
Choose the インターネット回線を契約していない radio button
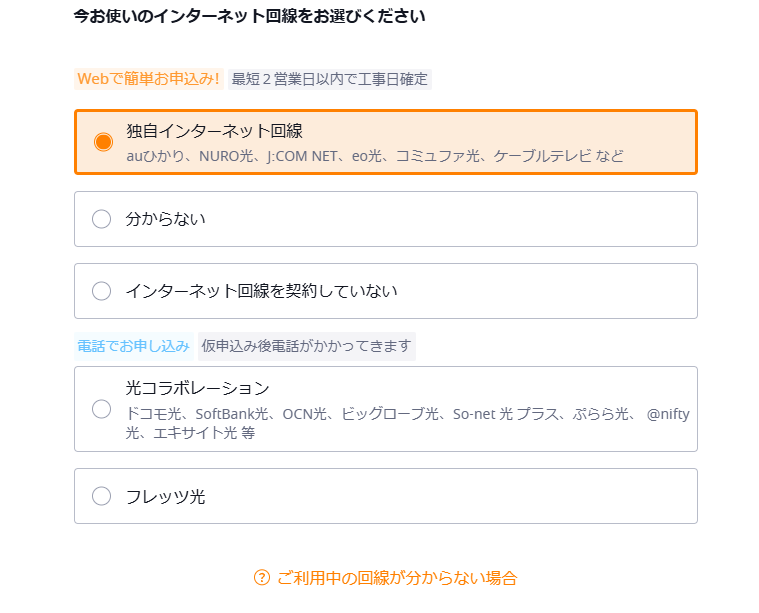pyautogui.click(x=102, y=291)
